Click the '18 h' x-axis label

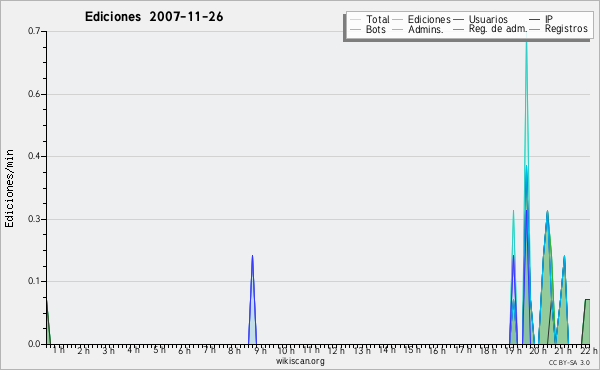(x=488, y=350)
